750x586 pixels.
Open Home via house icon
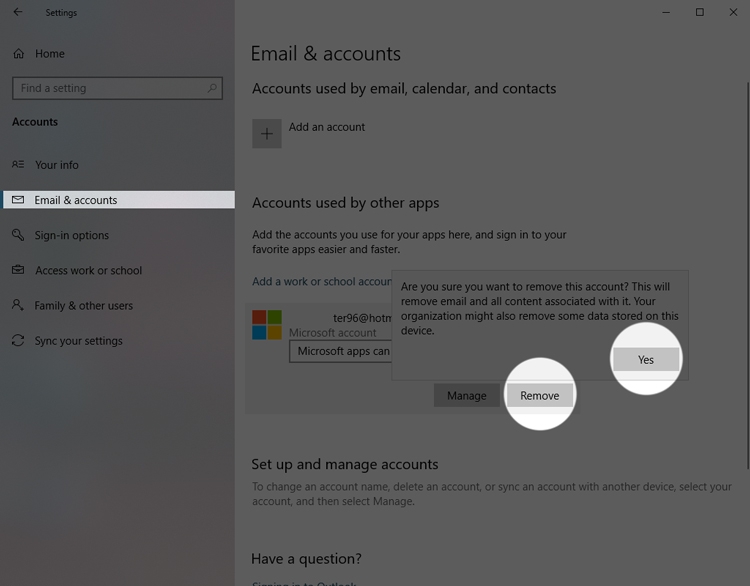pyautogui.click(x=19, y=54)
